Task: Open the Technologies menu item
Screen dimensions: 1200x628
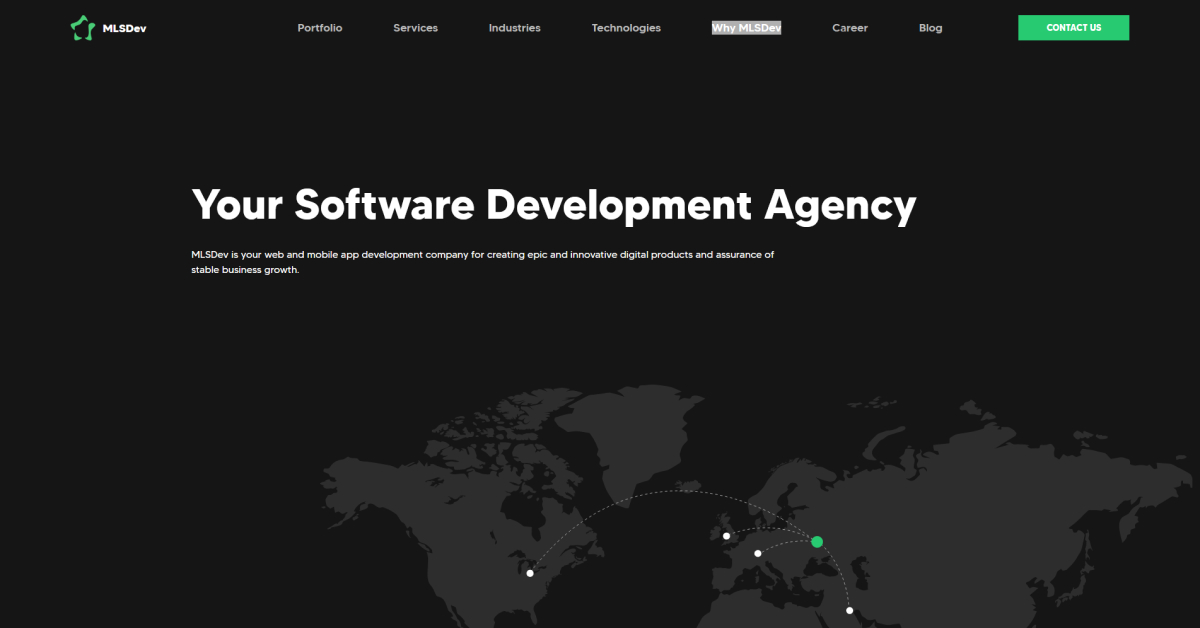Action: point(626,28)
